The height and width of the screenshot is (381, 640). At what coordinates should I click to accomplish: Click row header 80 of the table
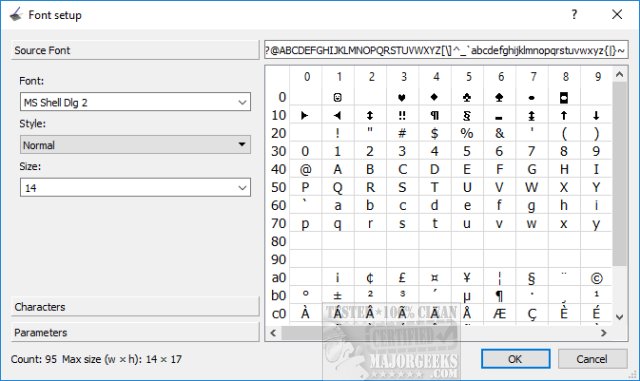[x=278, y=241]
